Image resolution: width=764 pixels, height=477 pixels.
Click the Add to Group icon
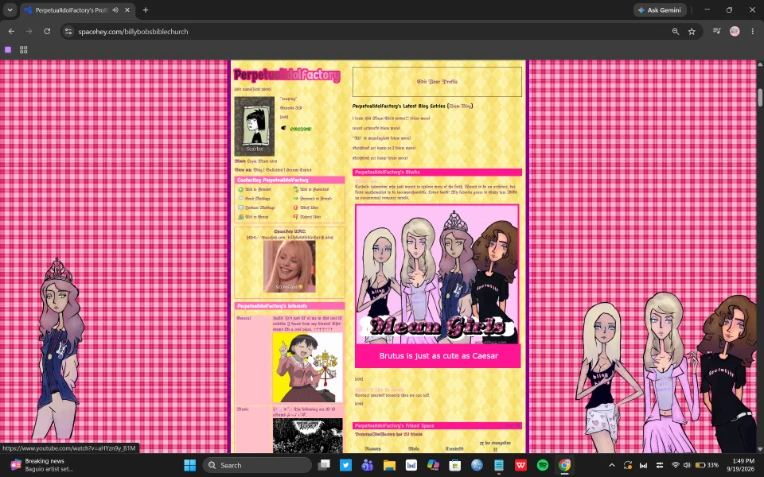pos(240,217)
